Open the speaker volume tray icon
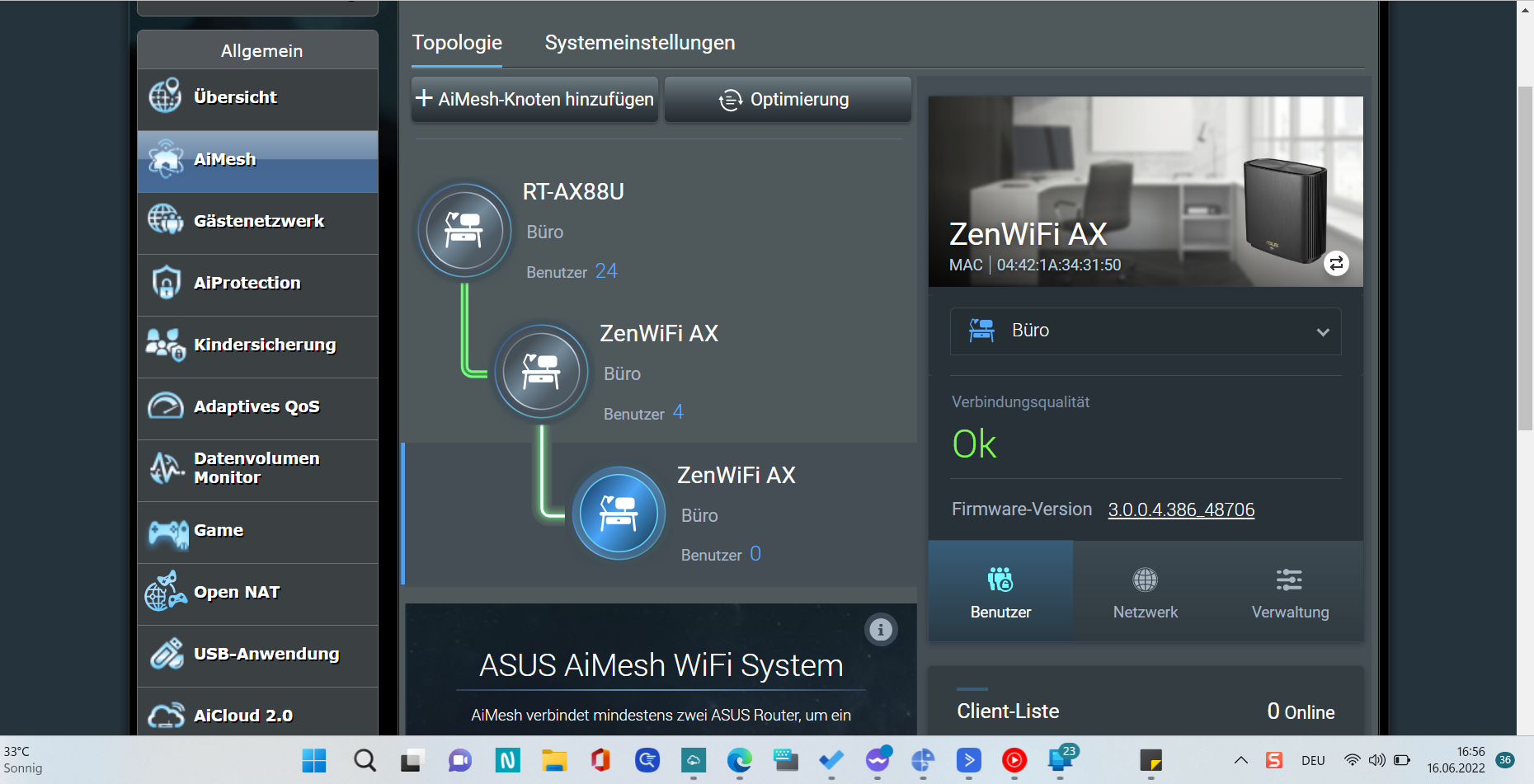The width and height of the screenshot is (1534, 784). tap(1376, 760)
